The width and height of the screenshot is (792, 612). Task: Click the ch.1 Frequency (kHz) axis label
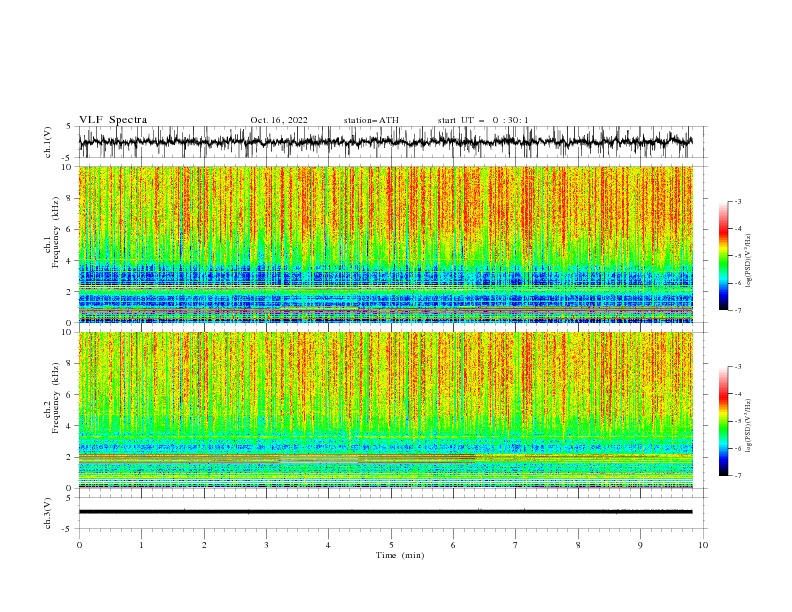click(52, 233)
